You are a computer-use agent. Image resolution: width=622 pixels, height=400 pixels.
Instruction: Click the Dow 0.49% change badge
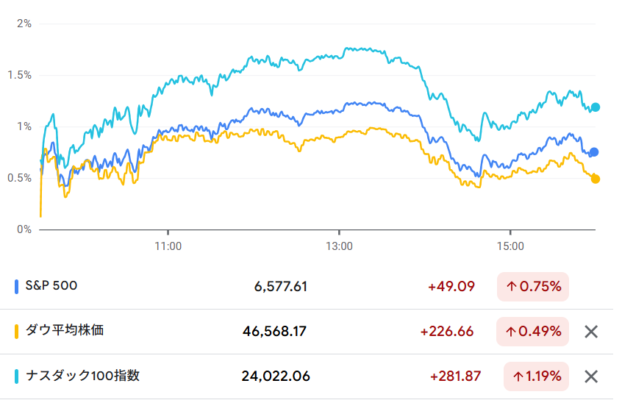pos(533,331)
